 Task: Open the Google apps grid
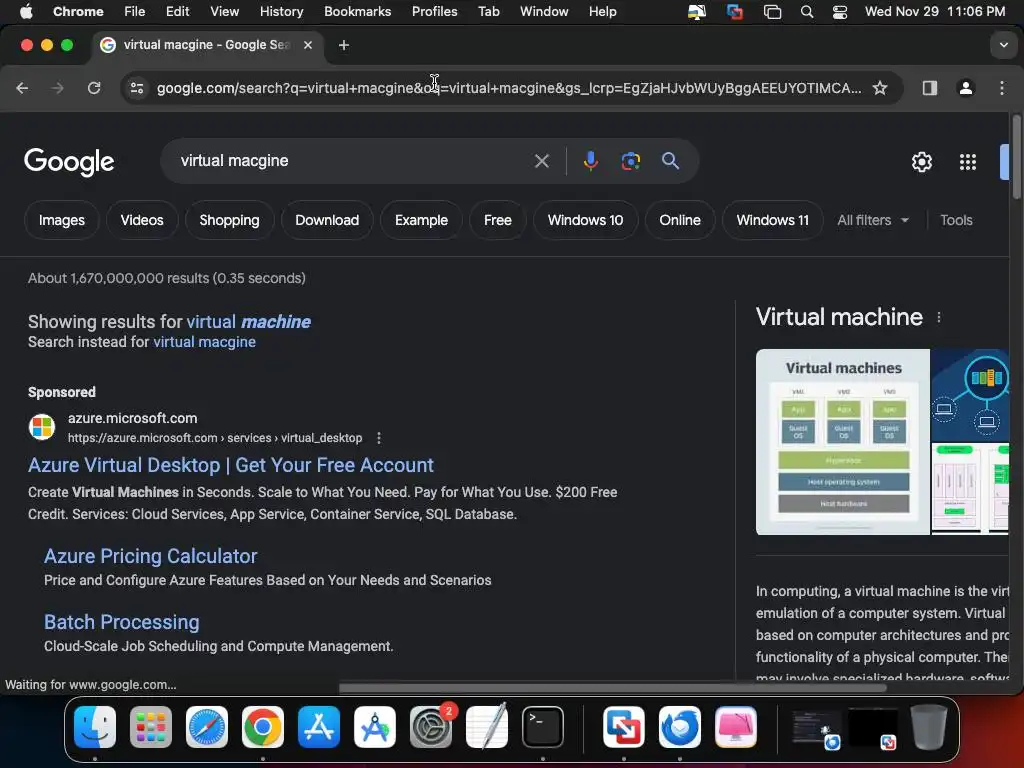point(967,161)
